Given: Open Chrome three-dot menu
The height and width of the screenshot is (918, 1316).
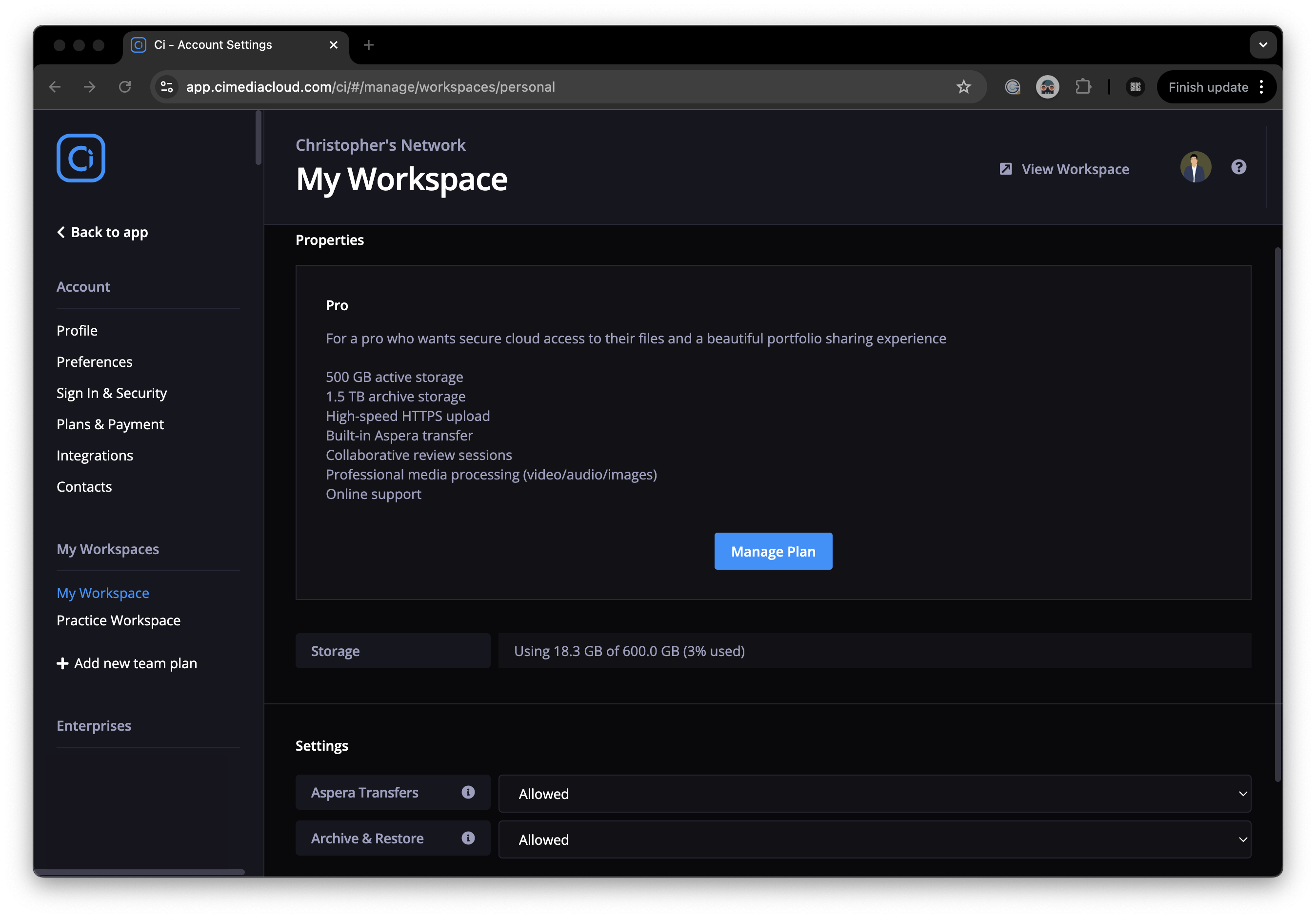Looking at the screenshot, I should click(x=1261, y=86).
